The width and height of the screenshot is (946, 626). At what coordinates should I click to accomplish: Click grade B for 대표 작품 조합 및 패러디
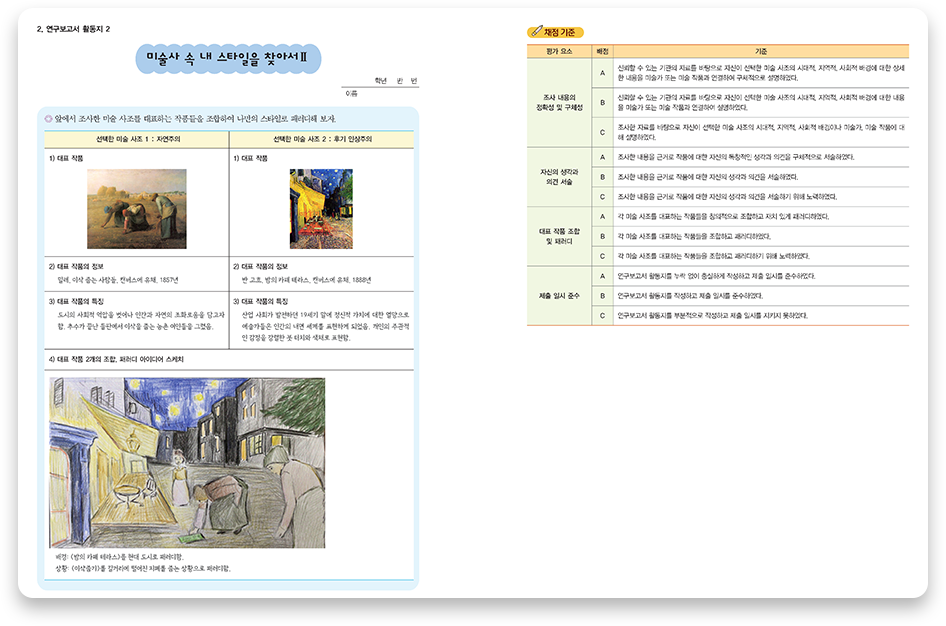[602, 236]
